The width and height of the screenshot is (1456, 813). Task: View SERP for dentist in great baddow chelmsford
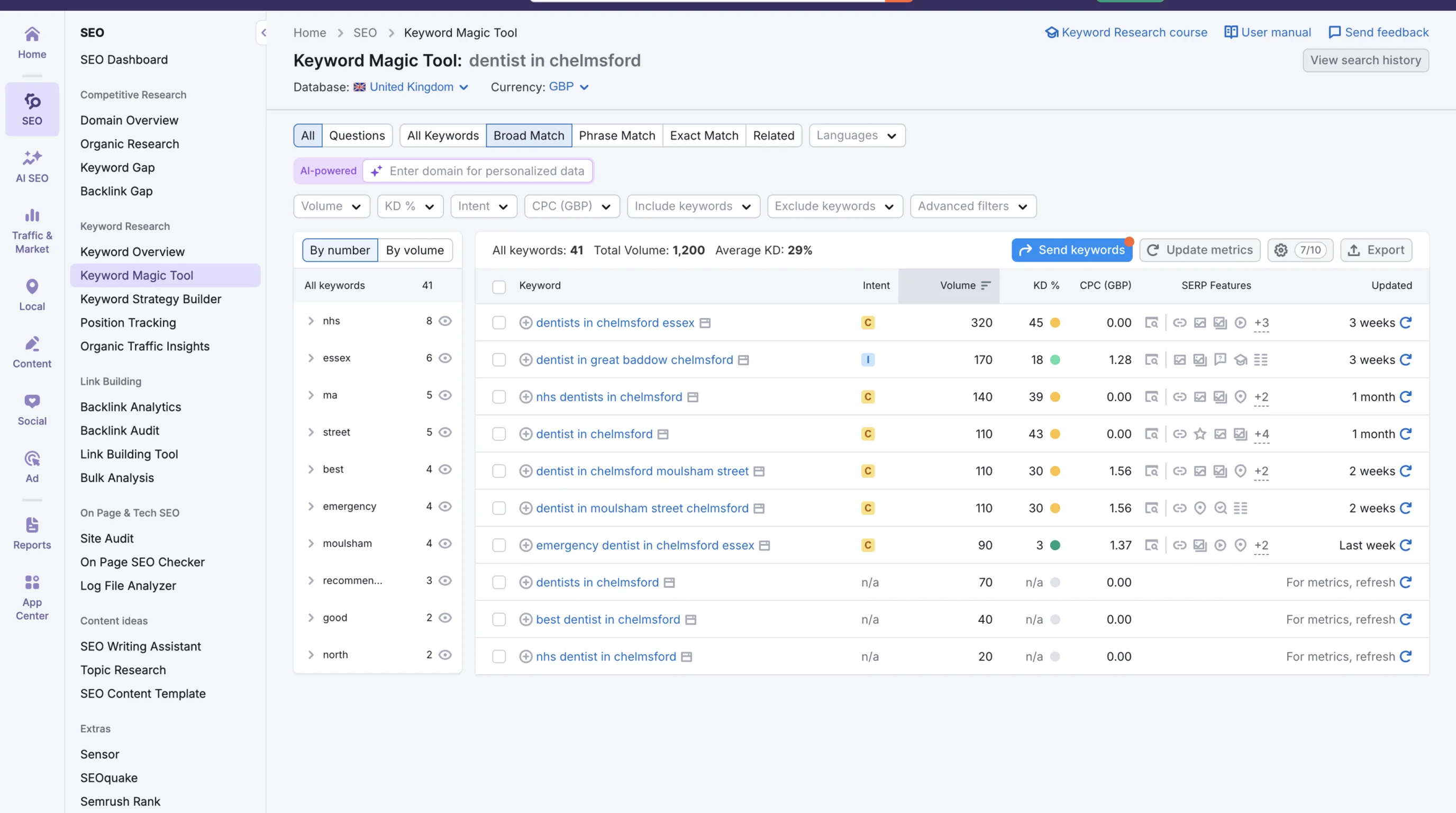(x=1151, y=359)
